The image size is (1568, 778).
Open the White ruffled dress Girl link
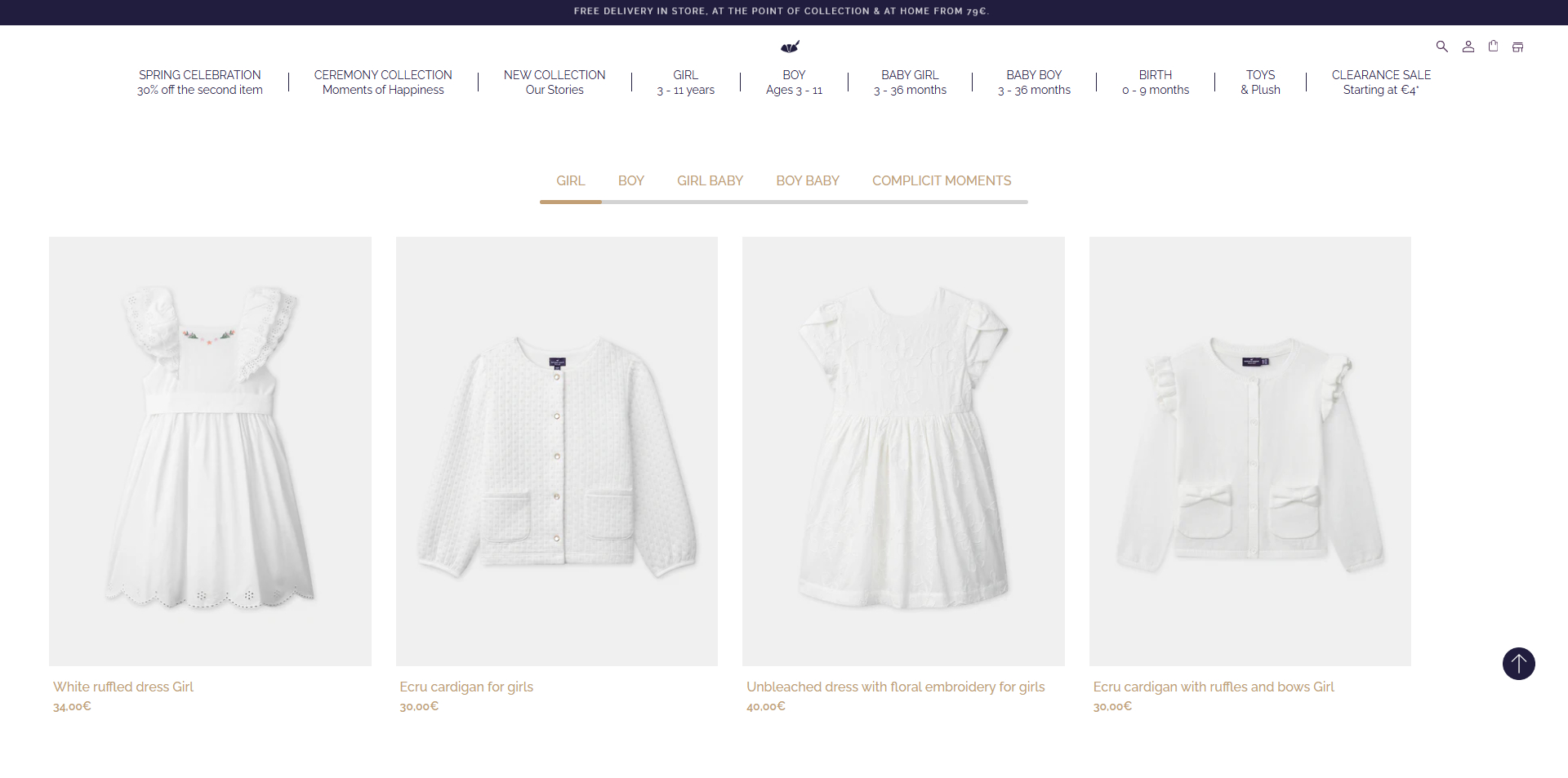123,687
